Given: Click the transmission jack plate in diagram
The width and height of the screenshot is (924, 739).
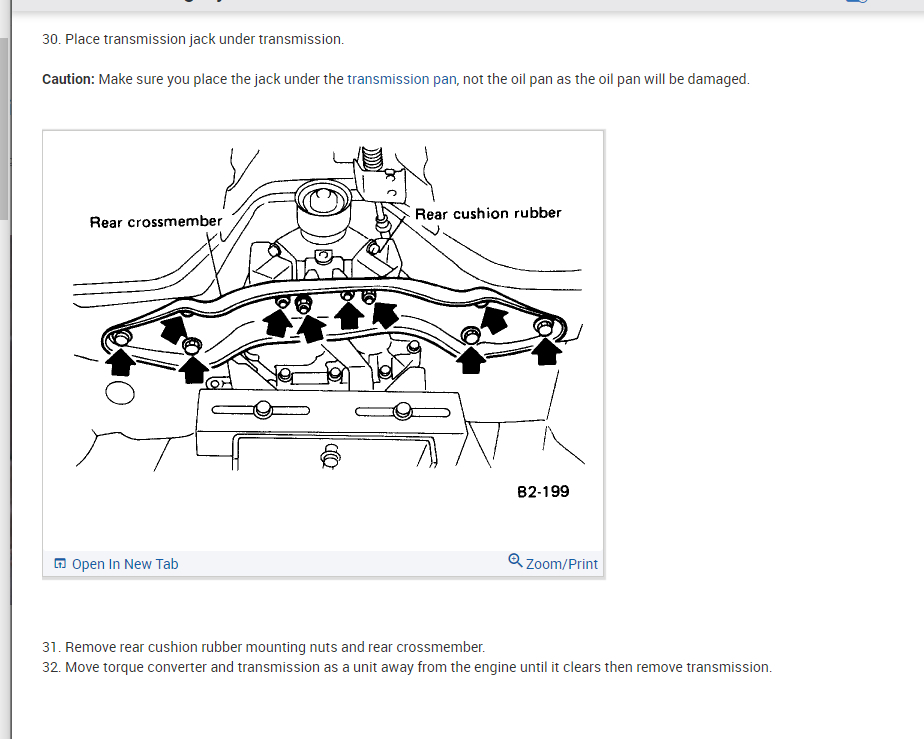Looking at the screenshot, I should click(x=331, y=431).
